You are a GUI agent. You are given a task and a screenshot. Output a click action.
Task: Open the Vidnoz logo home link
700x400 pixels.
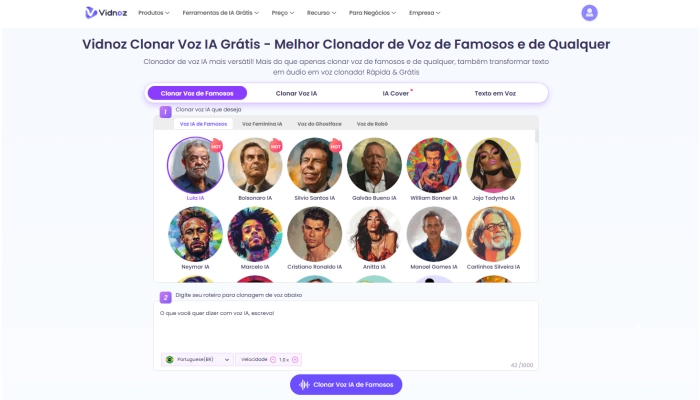click(x=106, y=13)
